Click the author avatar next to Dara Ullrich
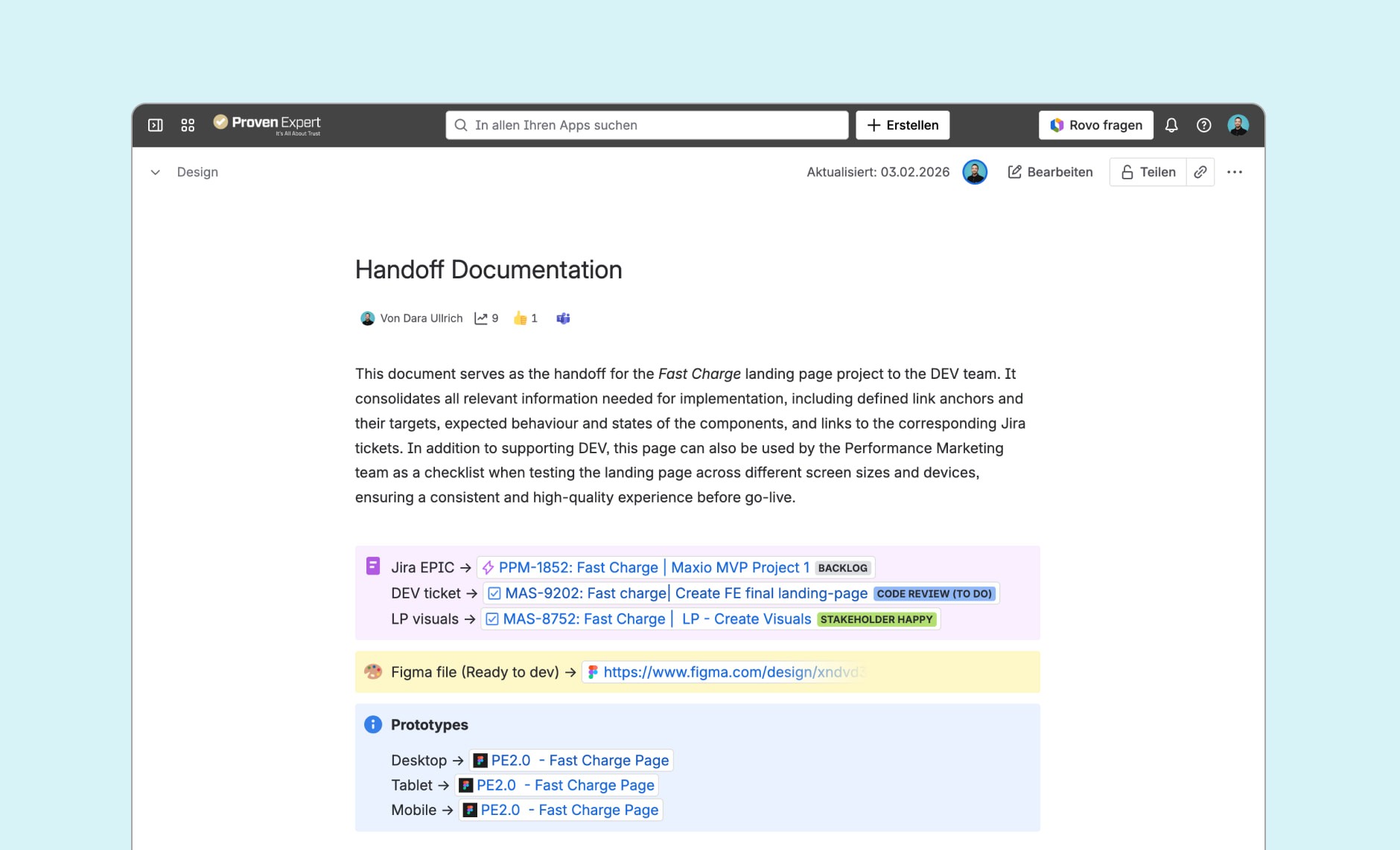 367,319
